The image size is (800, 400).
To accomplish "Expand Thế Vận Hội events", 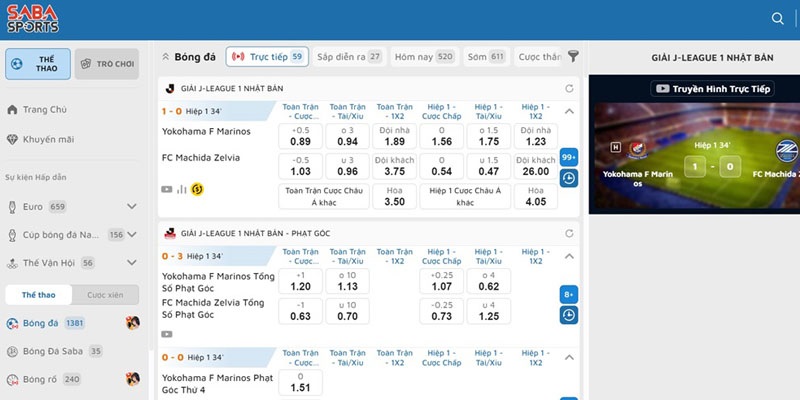I will coord(132,263).
